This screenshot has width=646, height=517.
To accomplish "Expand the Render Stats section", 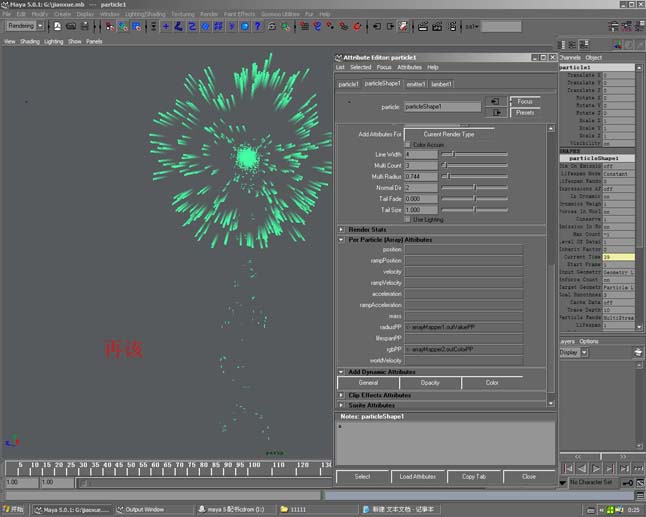I will 341,229.
